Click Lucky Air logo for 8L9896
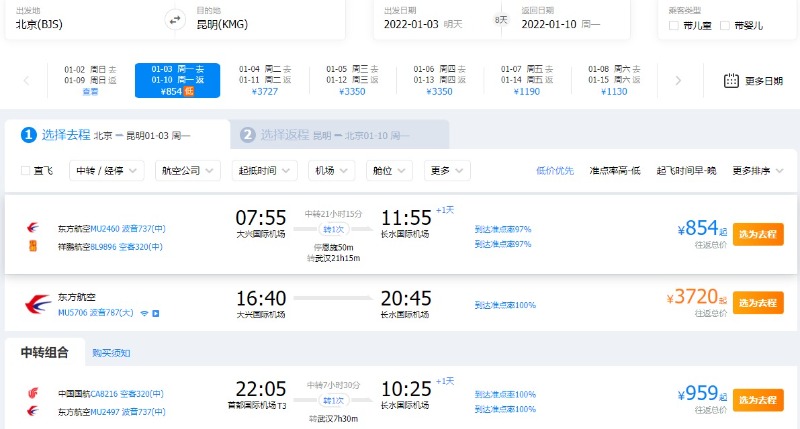This screenshot has height=429, width=800. click(33, 246)
